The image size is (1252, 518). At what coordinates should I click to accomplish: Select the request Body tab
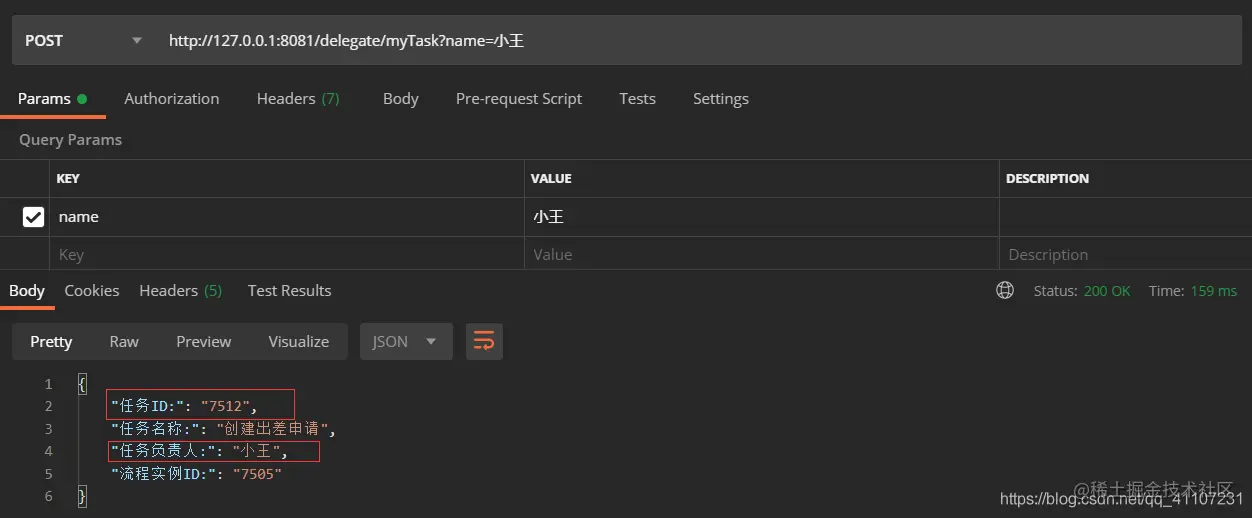[x=400, y=98]
